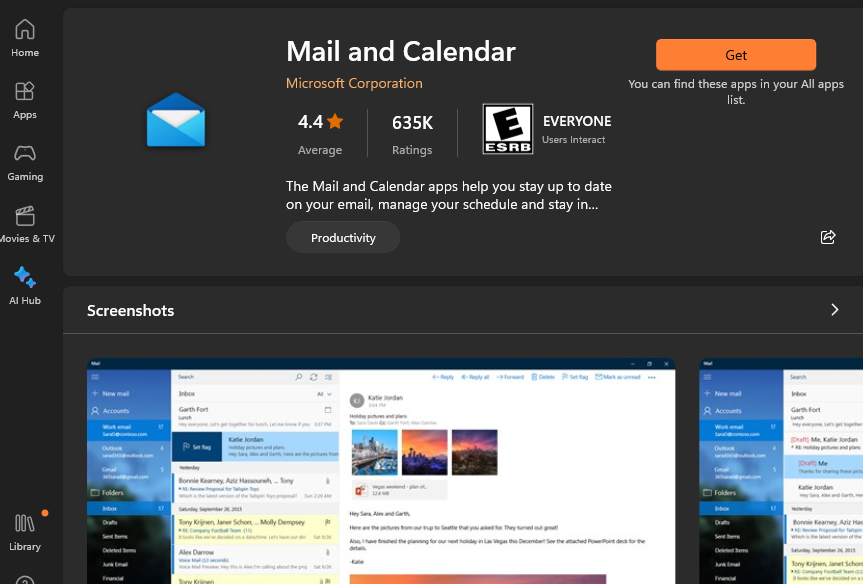Open the AI Hub section
863x584 pixels.
[x=24, y=285]
